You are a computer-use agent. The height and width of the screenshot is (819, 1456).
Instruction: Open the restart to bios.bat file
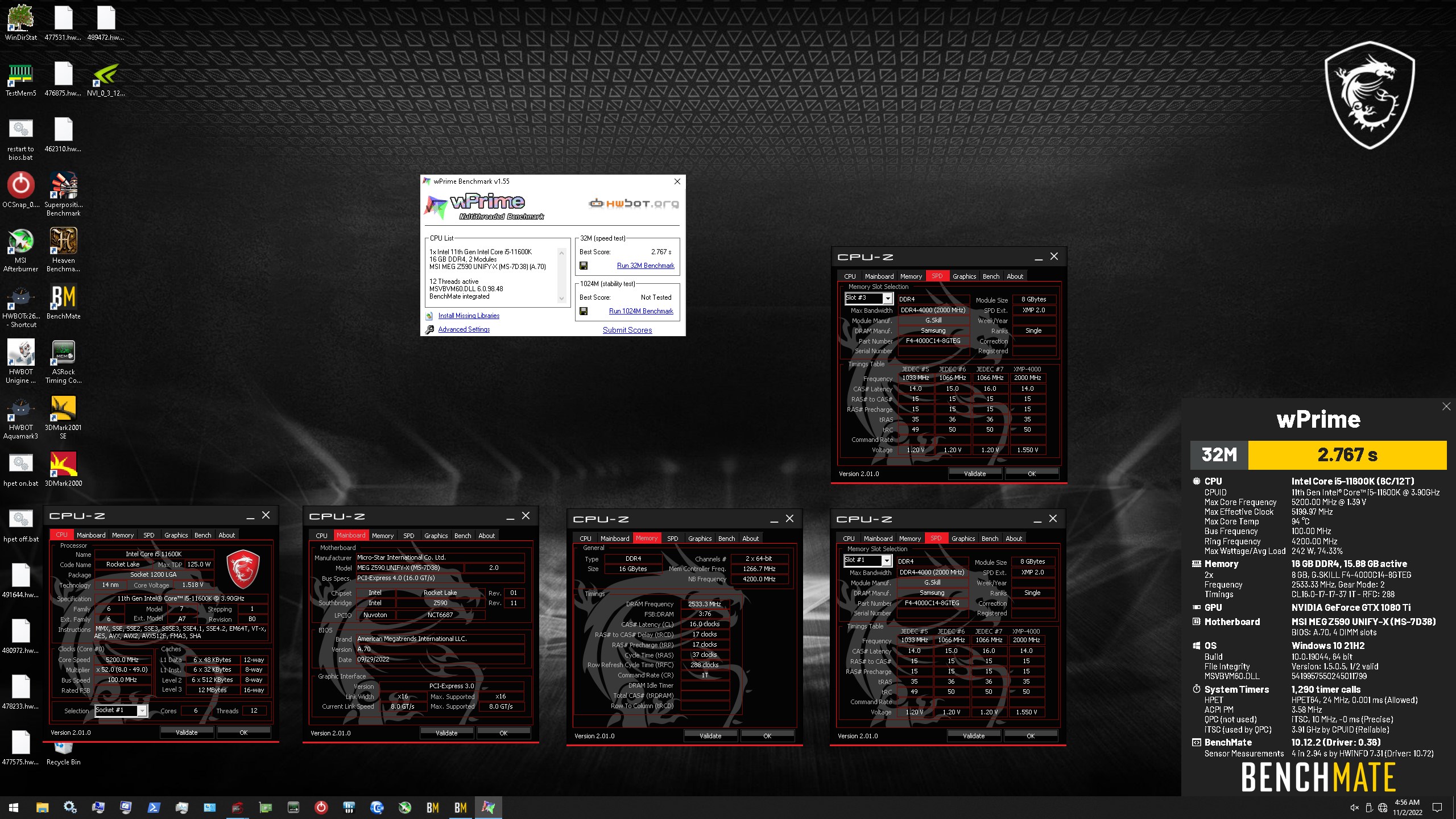(x=21, y=139)
